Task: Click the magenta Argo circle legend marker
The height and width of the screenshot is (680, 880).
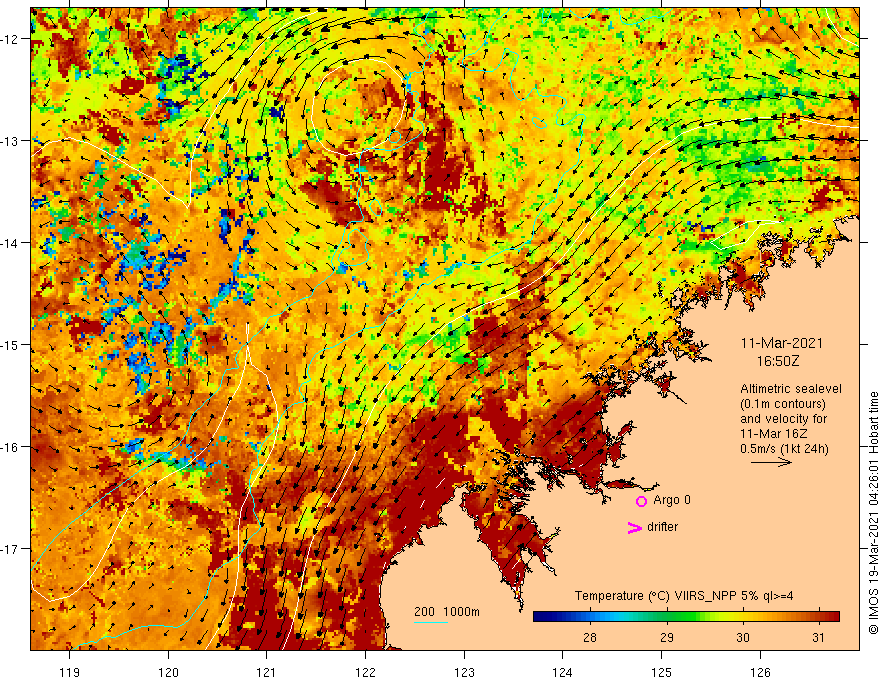Action: (x=641, y=501)
